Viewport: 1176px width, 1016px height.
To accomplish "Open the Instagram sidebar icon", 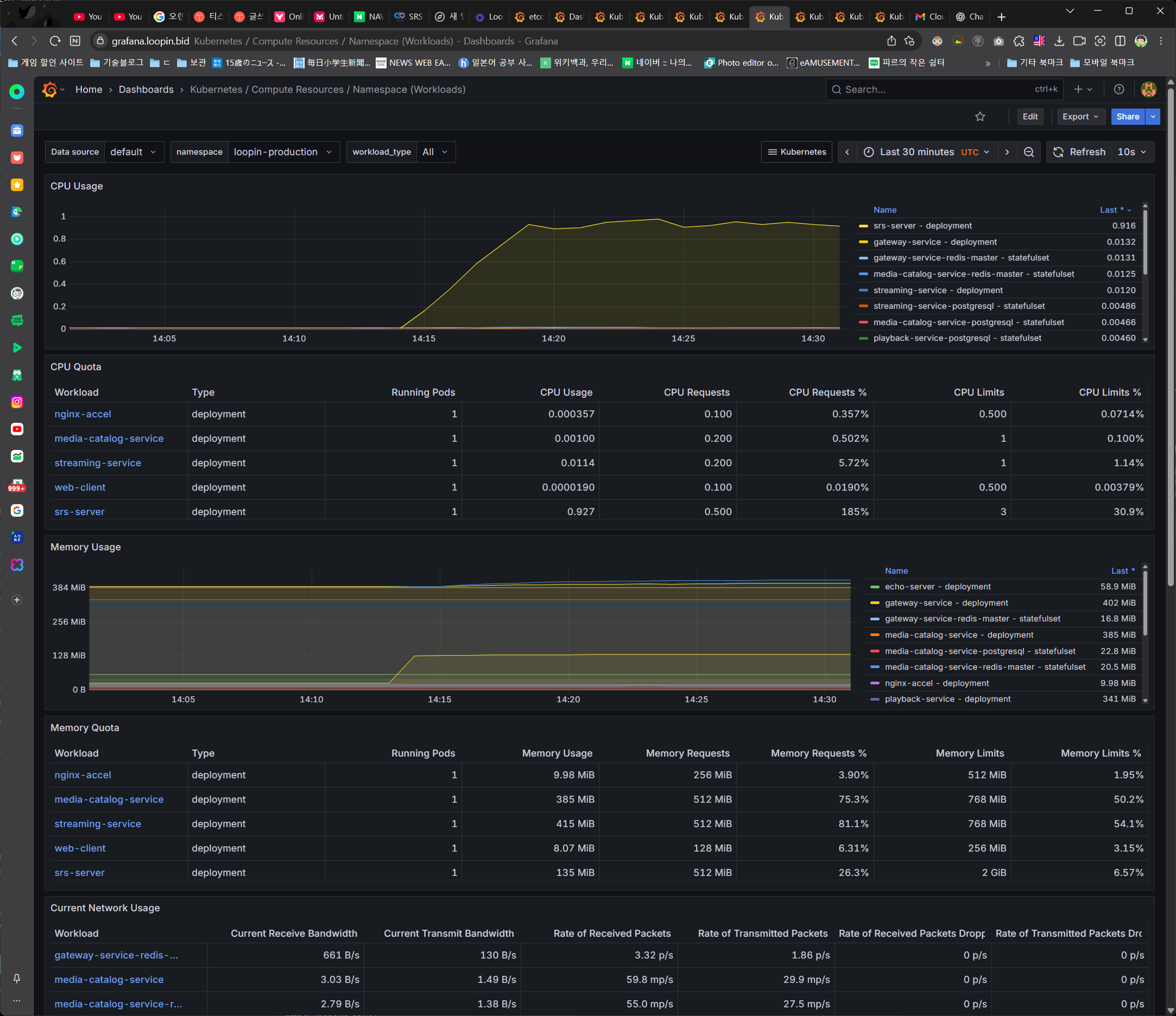I will click(x=17, y=402).
